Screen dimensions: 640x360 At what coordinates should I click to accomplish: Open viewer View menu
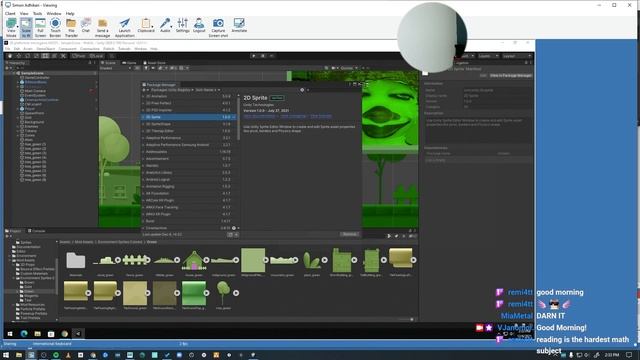pyautogui.click(x=24, y=13)
